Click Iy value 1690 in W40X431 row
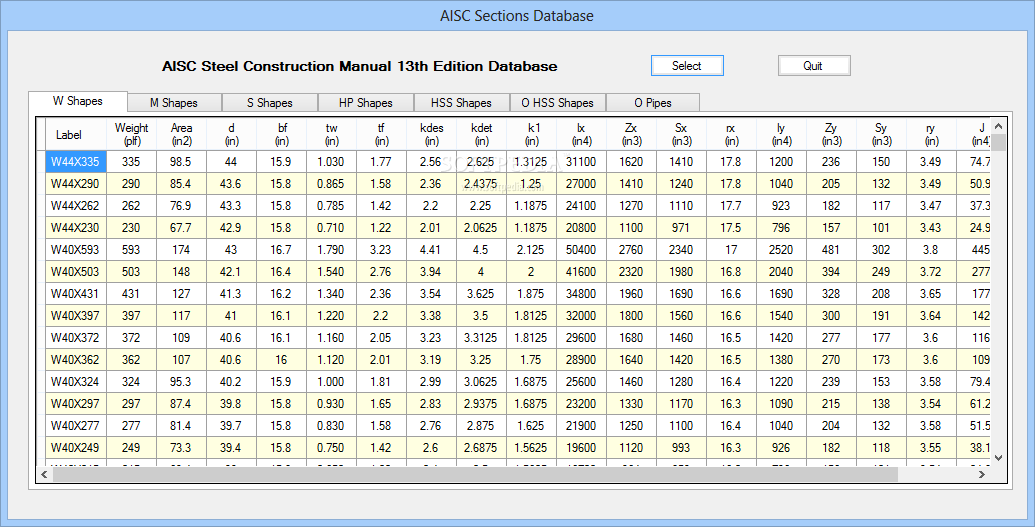Viewport: 1035px width, 527px height. (x=782, y=294)
